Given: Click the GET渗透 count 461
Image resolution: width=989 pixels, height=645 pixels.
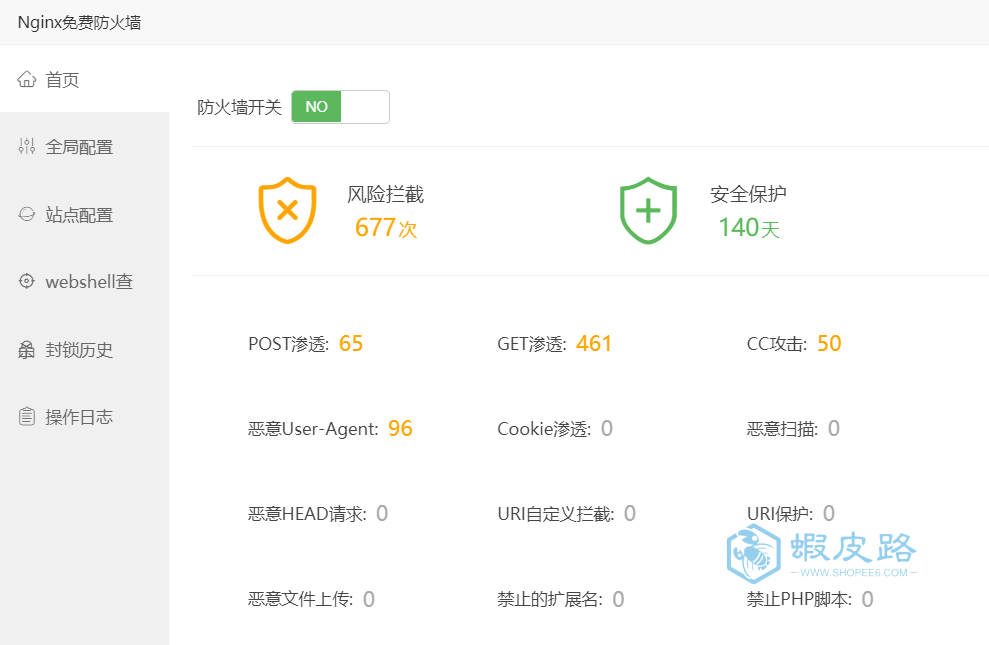Looking at the screenshot, I should (594, 344).
